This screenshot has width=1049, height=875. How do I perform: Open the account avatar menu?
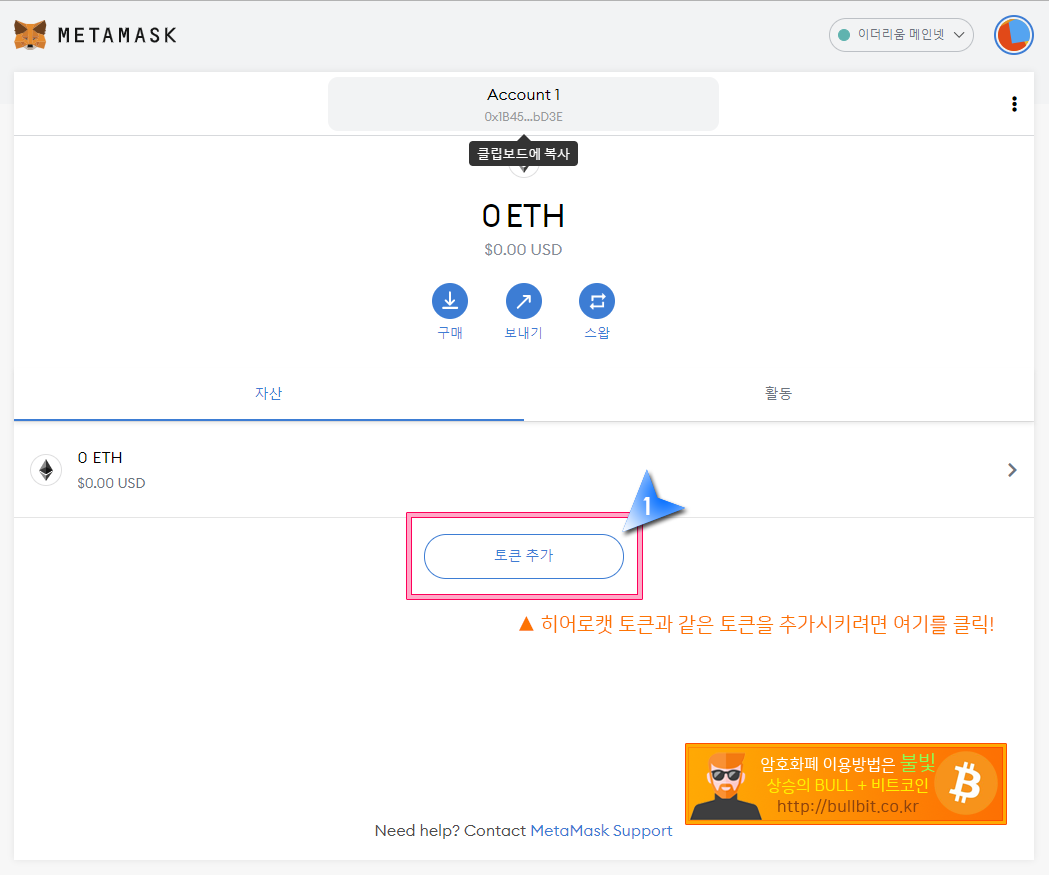click(x=1014, y=35)
